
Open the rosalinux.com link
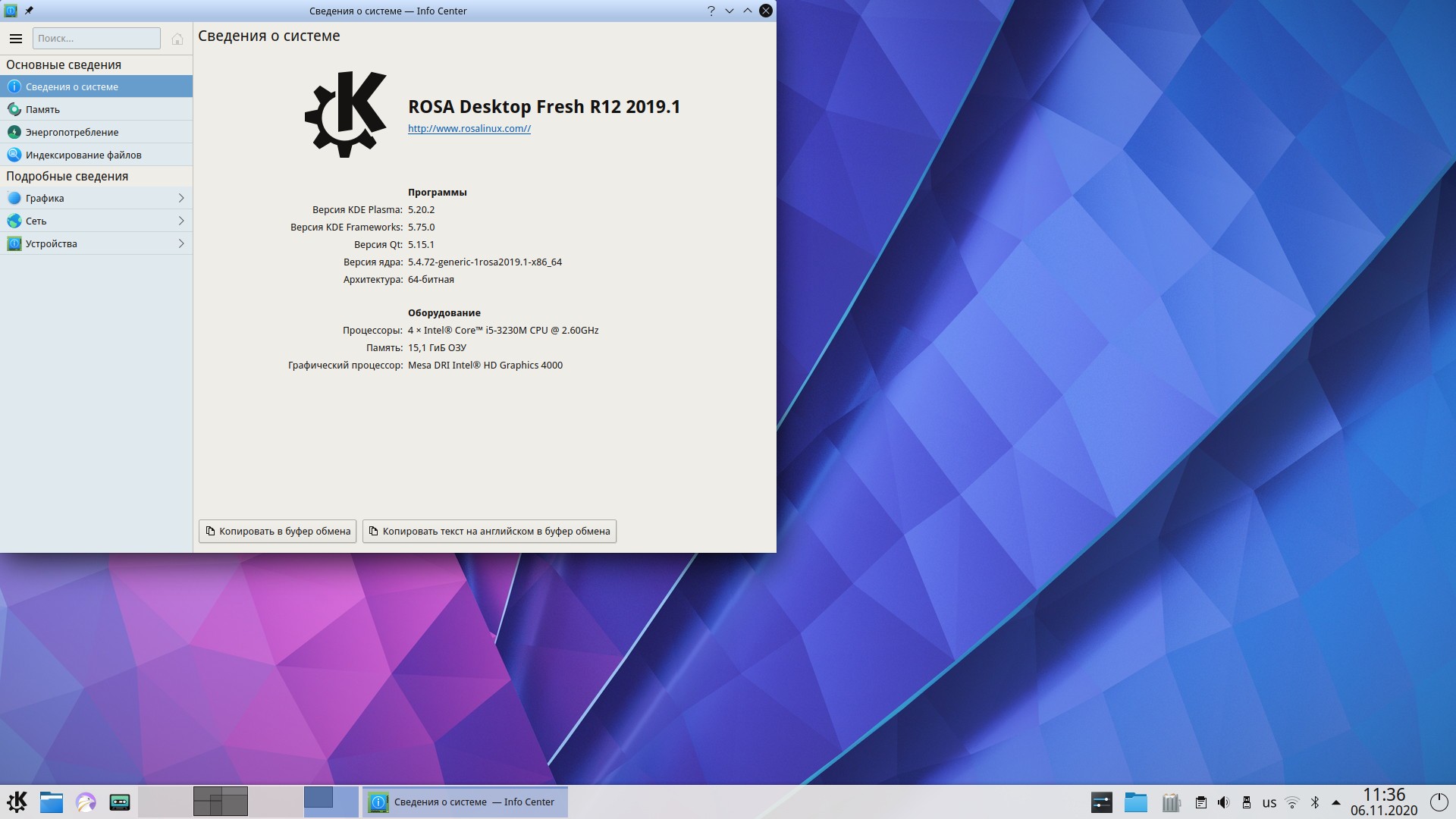[469, 128]
